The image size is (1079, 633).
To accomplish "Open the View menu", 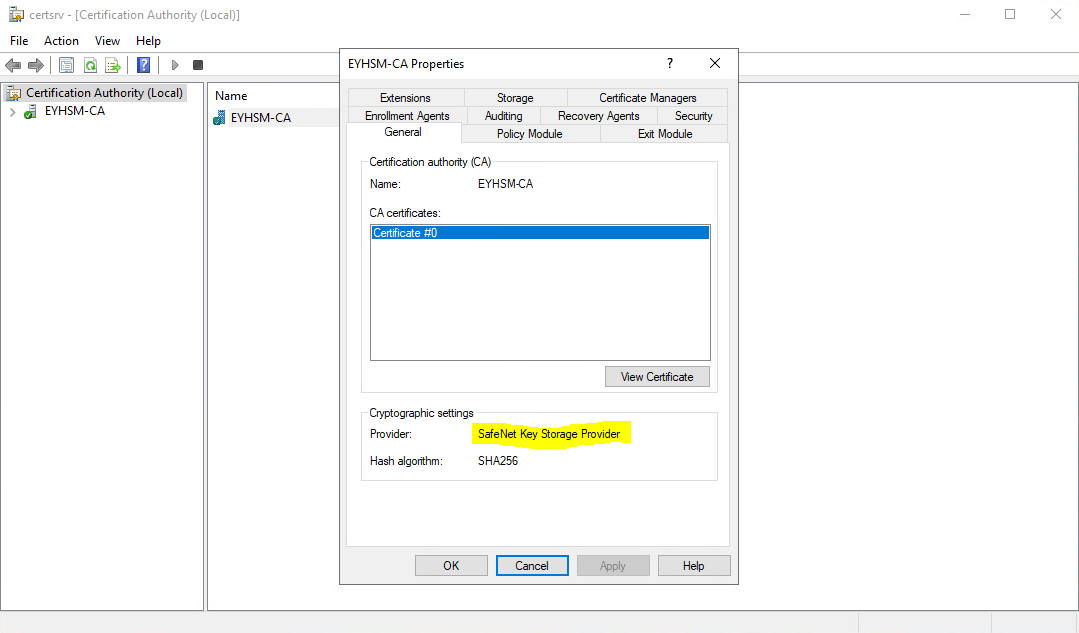I will pos(107,41).
